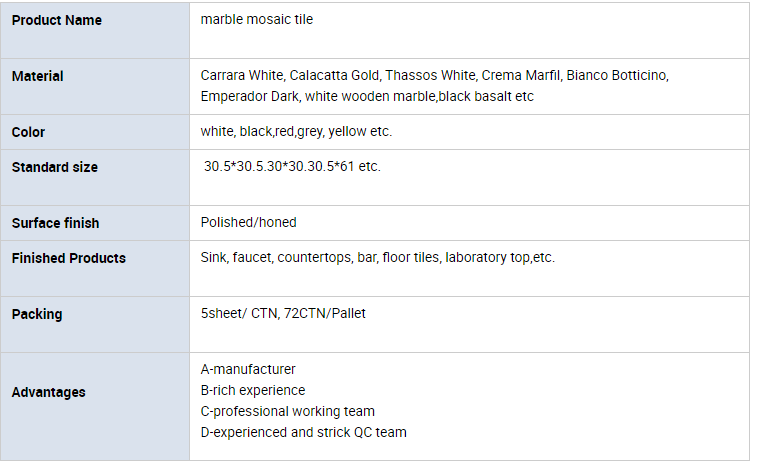The image size is (757, 462).
Task: Click the 'Carrara White, Calacatta Gold' material line
Action: (x=435, y=75)
